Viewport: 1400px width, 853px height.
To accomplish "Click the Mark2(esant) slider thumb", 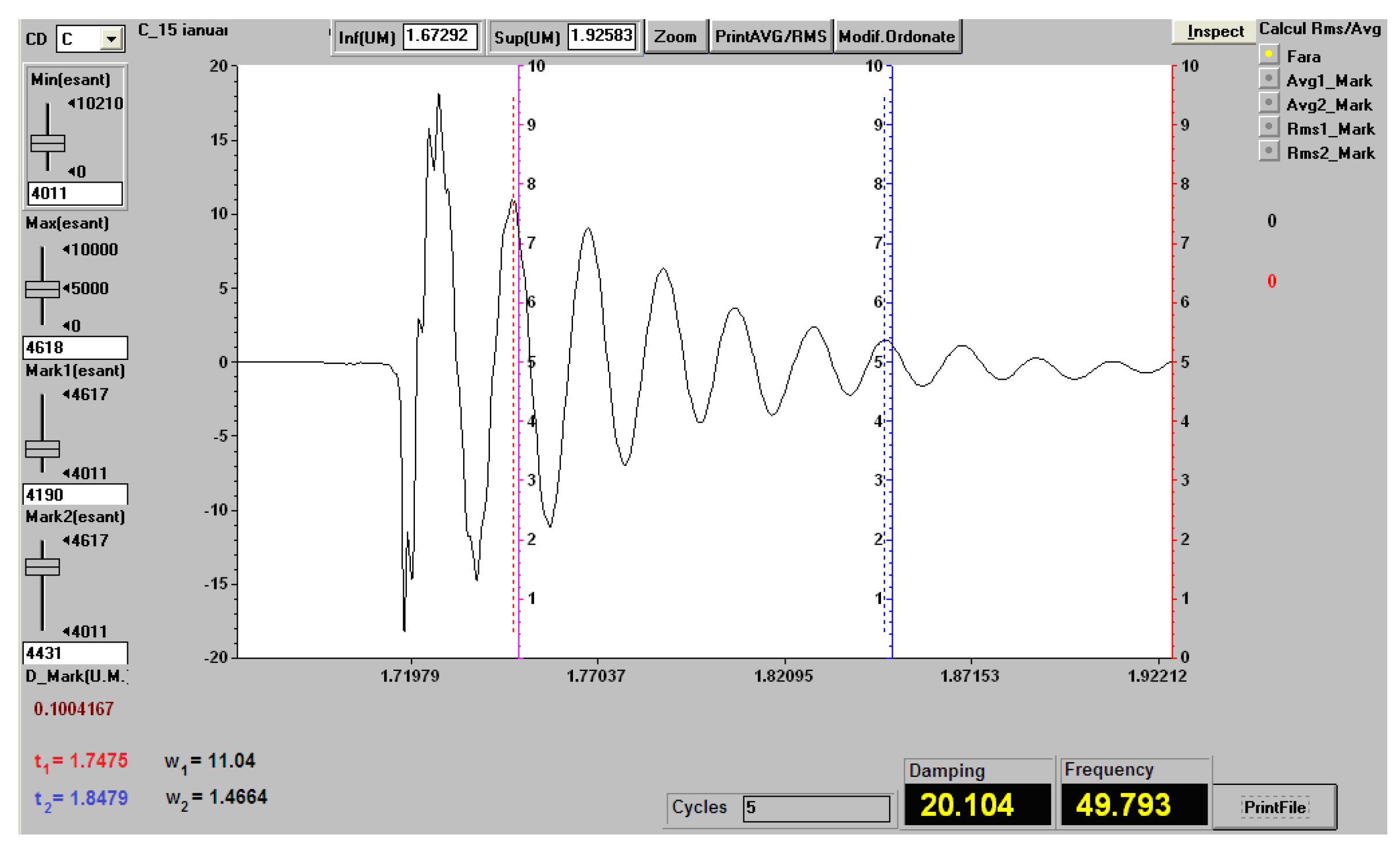I will 42,566.
